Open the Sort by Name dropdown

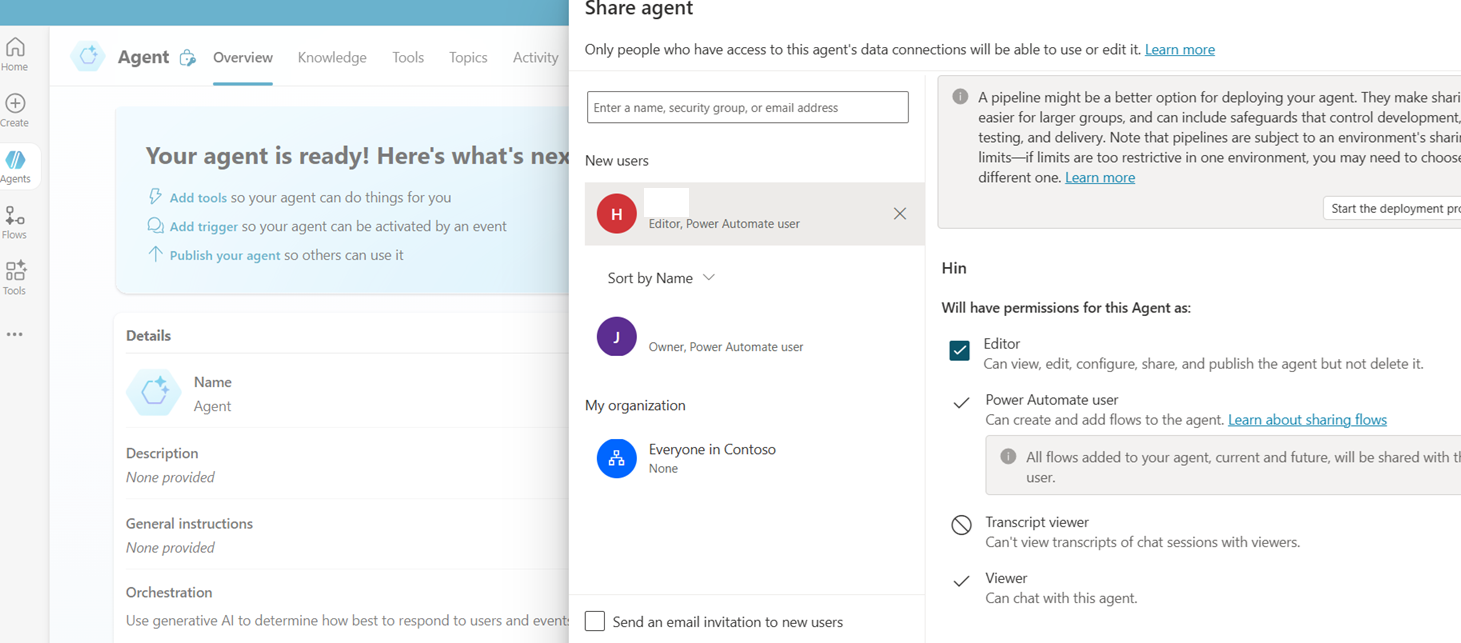[x=661, y=278]
